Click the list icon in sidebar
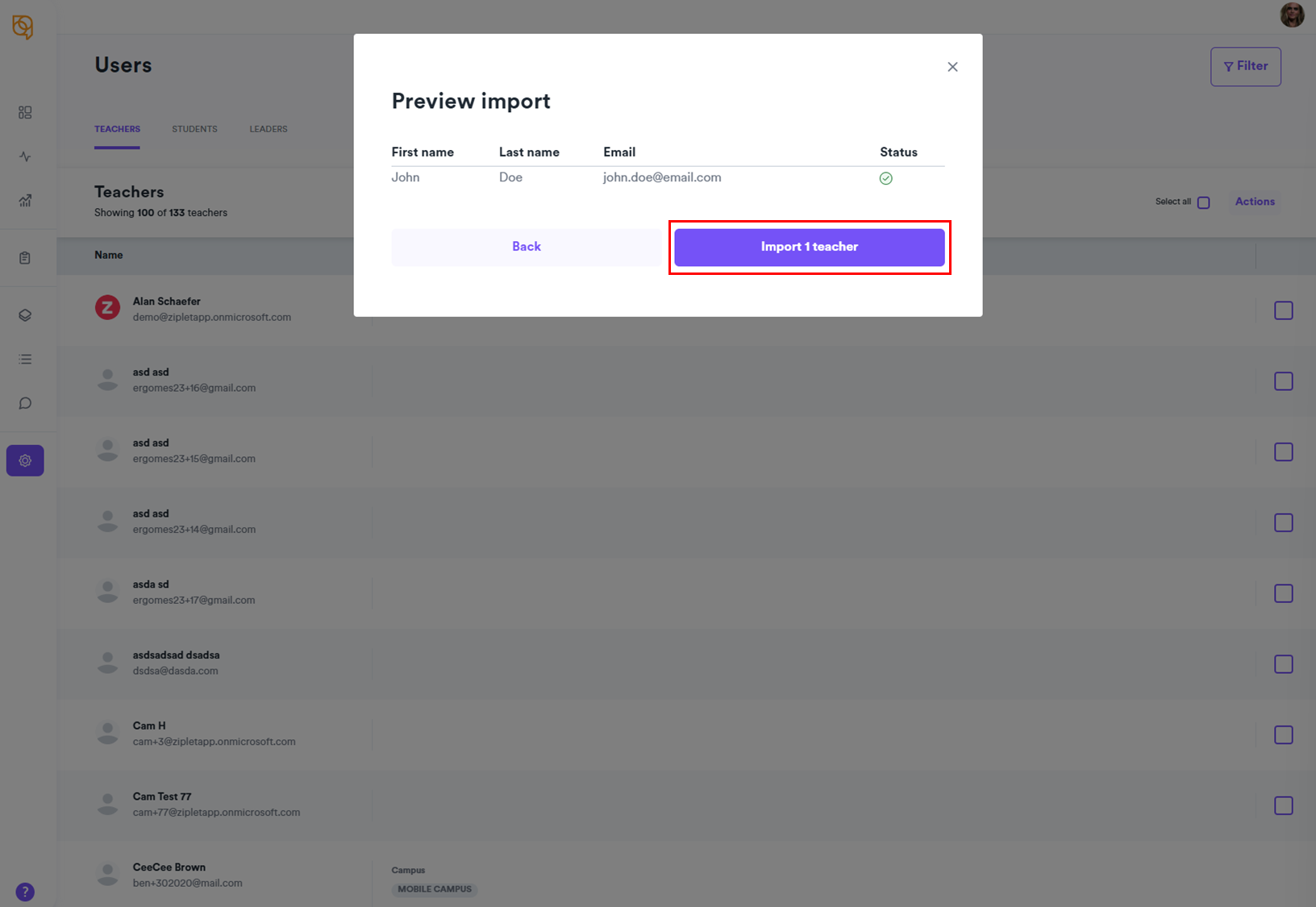Image resolution: width=1316 pixels, height=907 pixels. pos(25,360)
